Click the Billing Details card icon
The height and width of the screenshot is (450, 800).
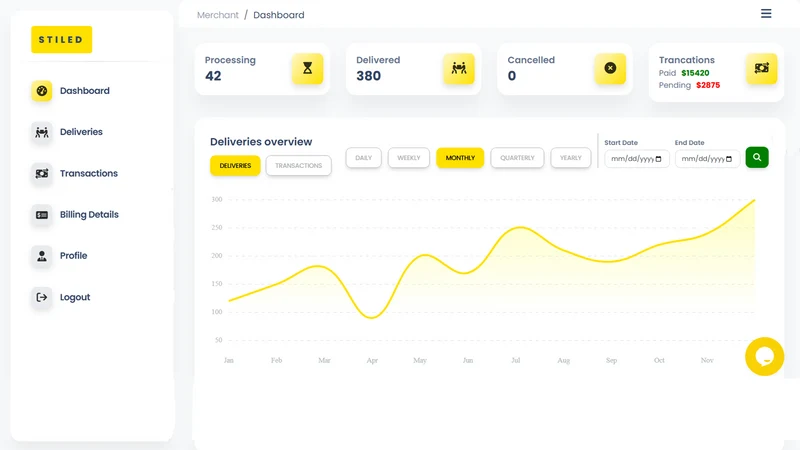click(42, 215)
